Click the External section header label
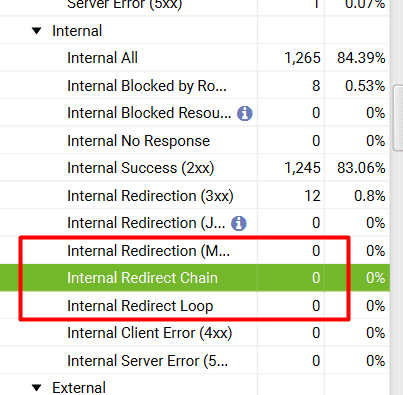 pos(79,388)
